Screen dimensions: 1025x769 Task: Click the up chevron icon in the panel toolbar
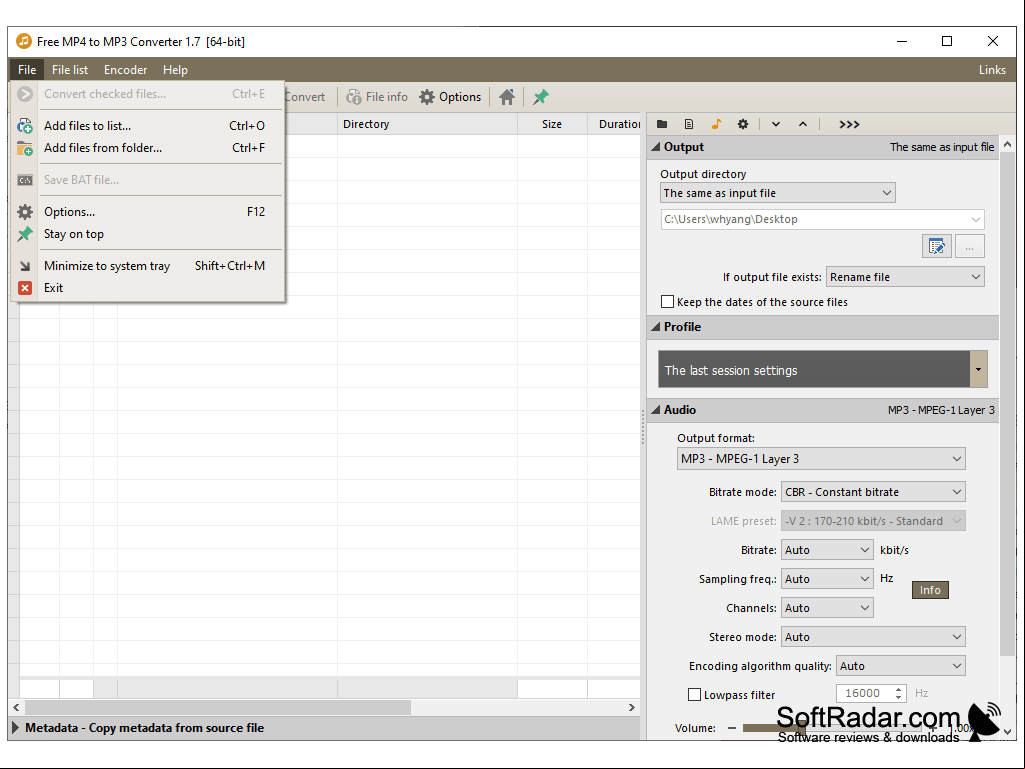pos(803,124)
